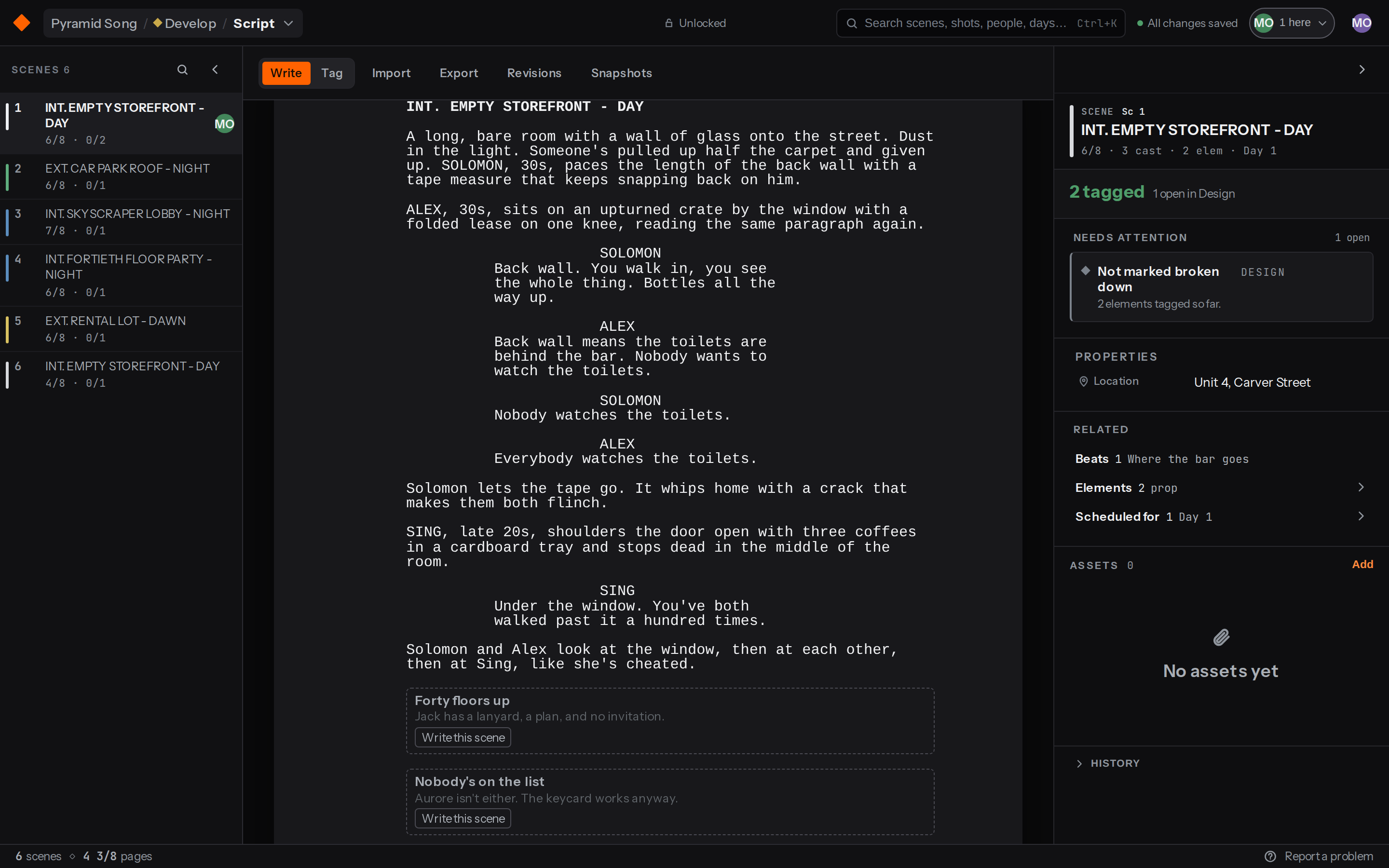Click the help icon beside Report a problem
The image size is (1389, 868).
[x=1270, y=856]
